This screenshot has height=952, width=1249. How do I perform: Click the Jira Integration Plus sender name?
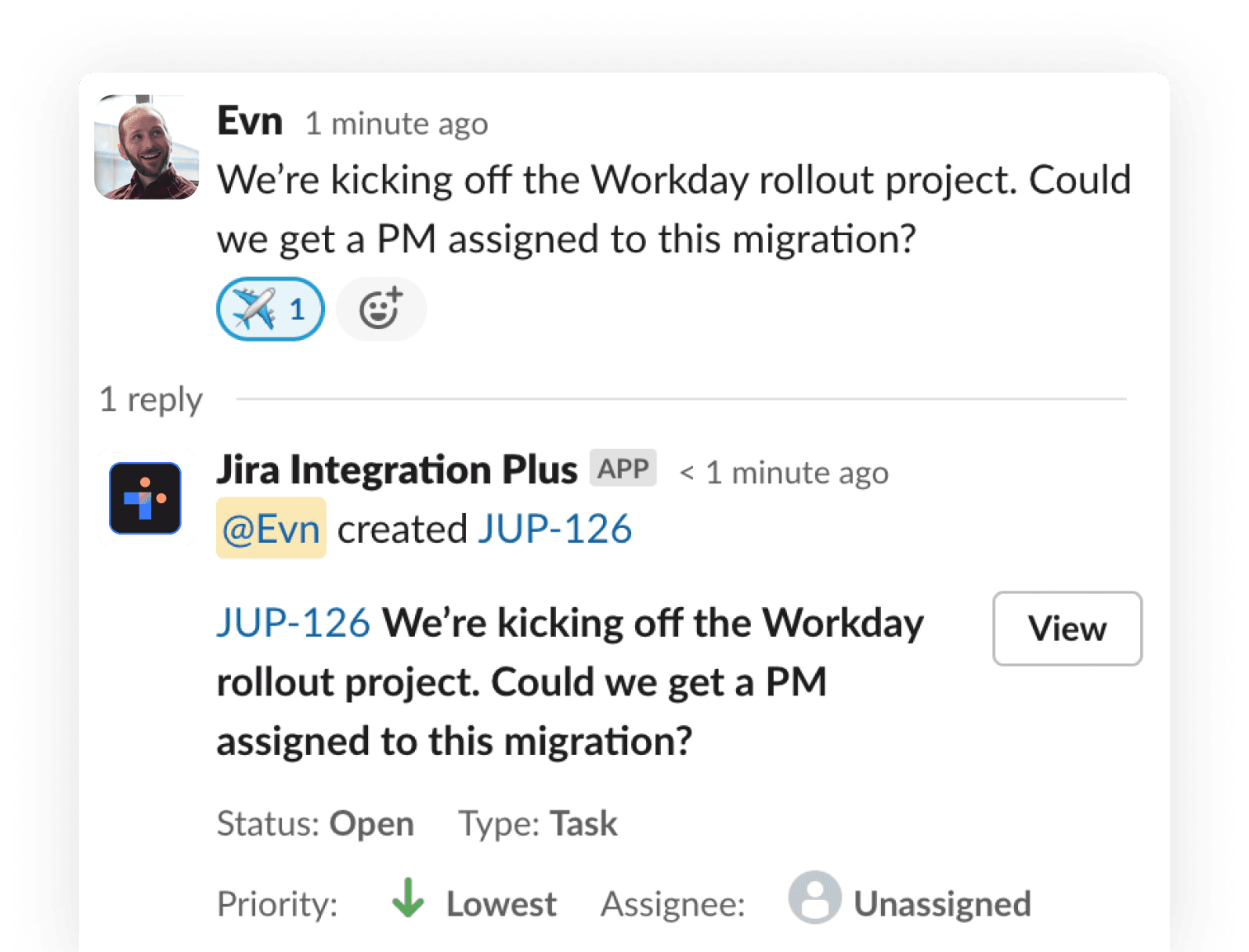(397, 470)
